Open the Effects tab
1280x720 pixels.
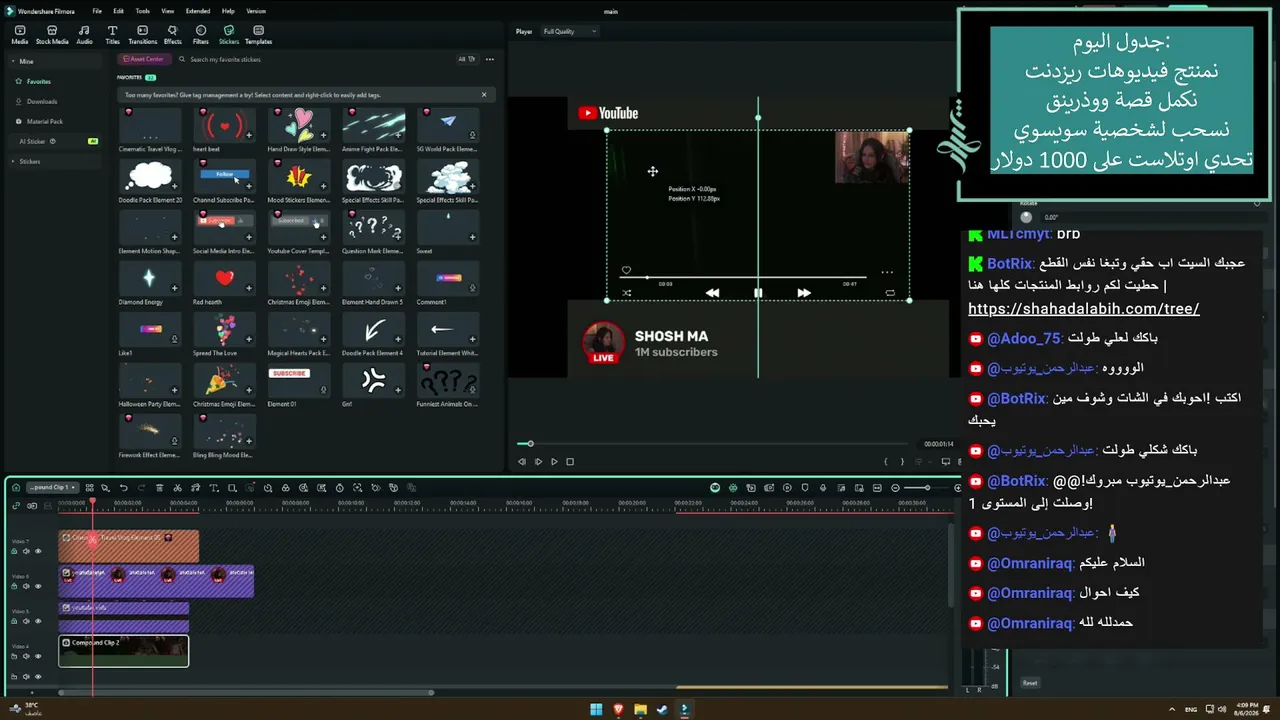pyautogui.click(x=172, y=35)
